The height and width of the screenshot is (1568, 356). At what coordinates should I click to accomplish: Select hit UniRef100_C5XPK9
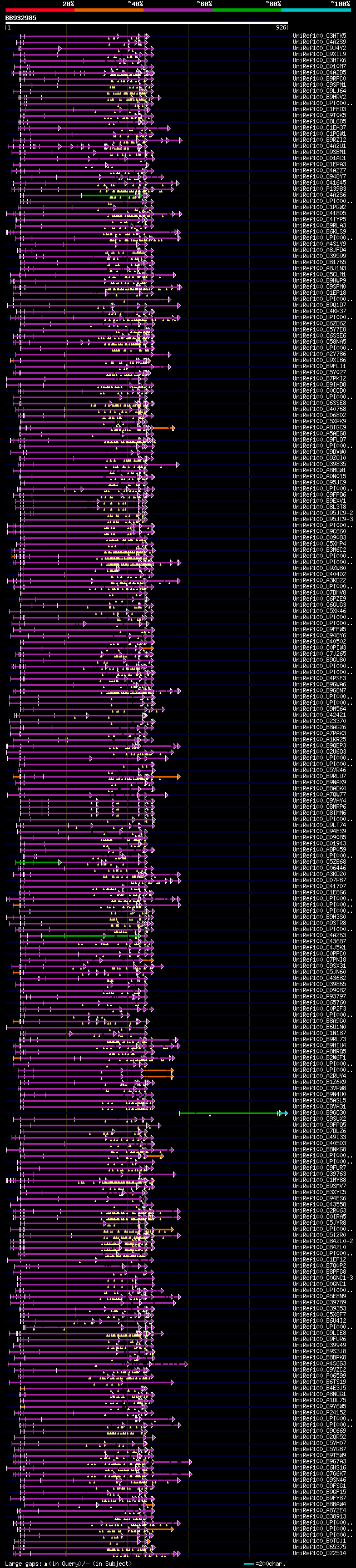[x=319, y=421]
